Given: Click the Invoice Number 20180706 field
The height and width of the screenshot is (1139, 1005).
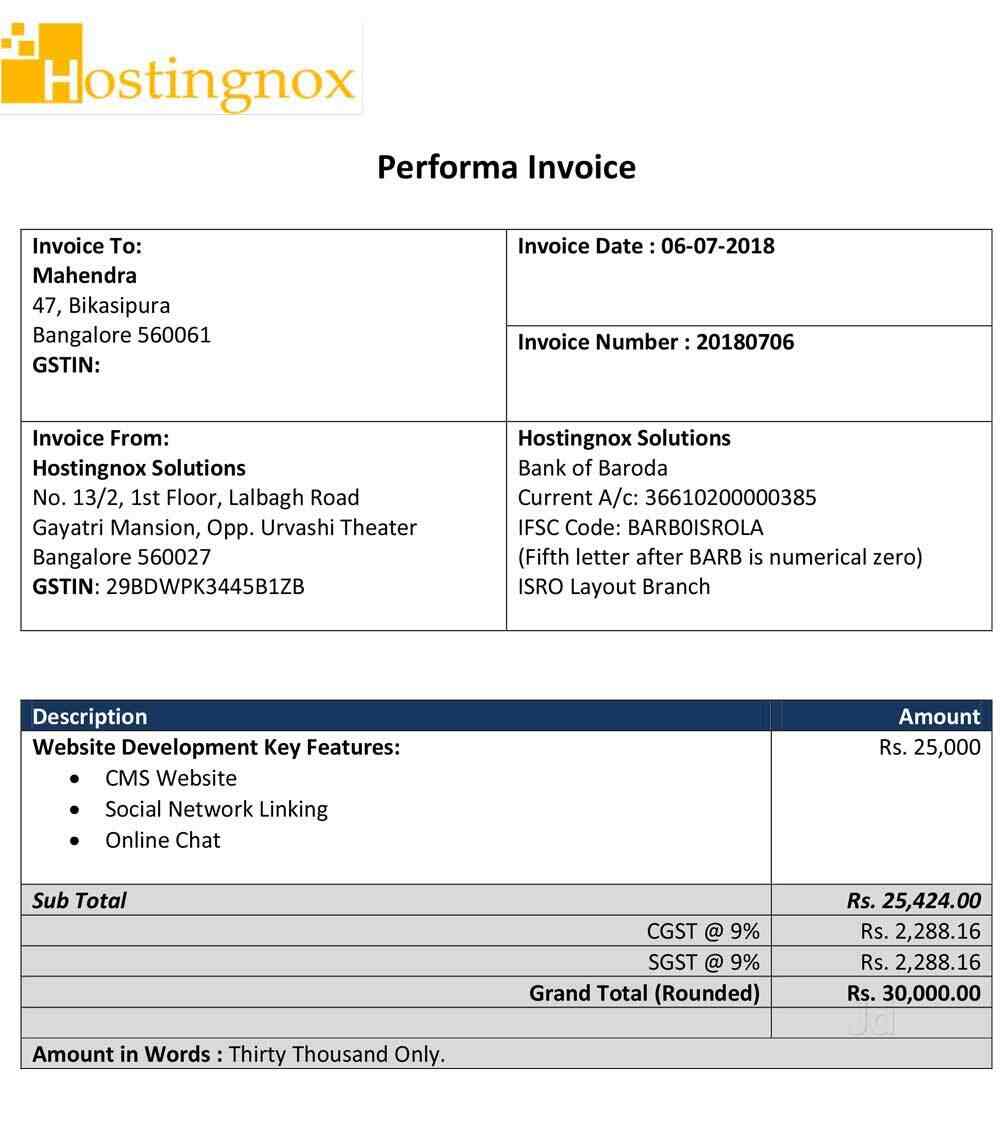Looking at the screenshot, I should click(x=655, y=342).
